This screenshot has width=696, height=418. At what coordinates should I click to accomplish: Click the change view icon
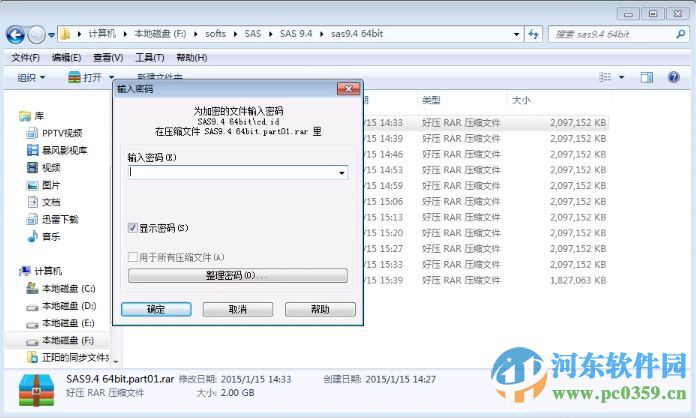(605, 77)
